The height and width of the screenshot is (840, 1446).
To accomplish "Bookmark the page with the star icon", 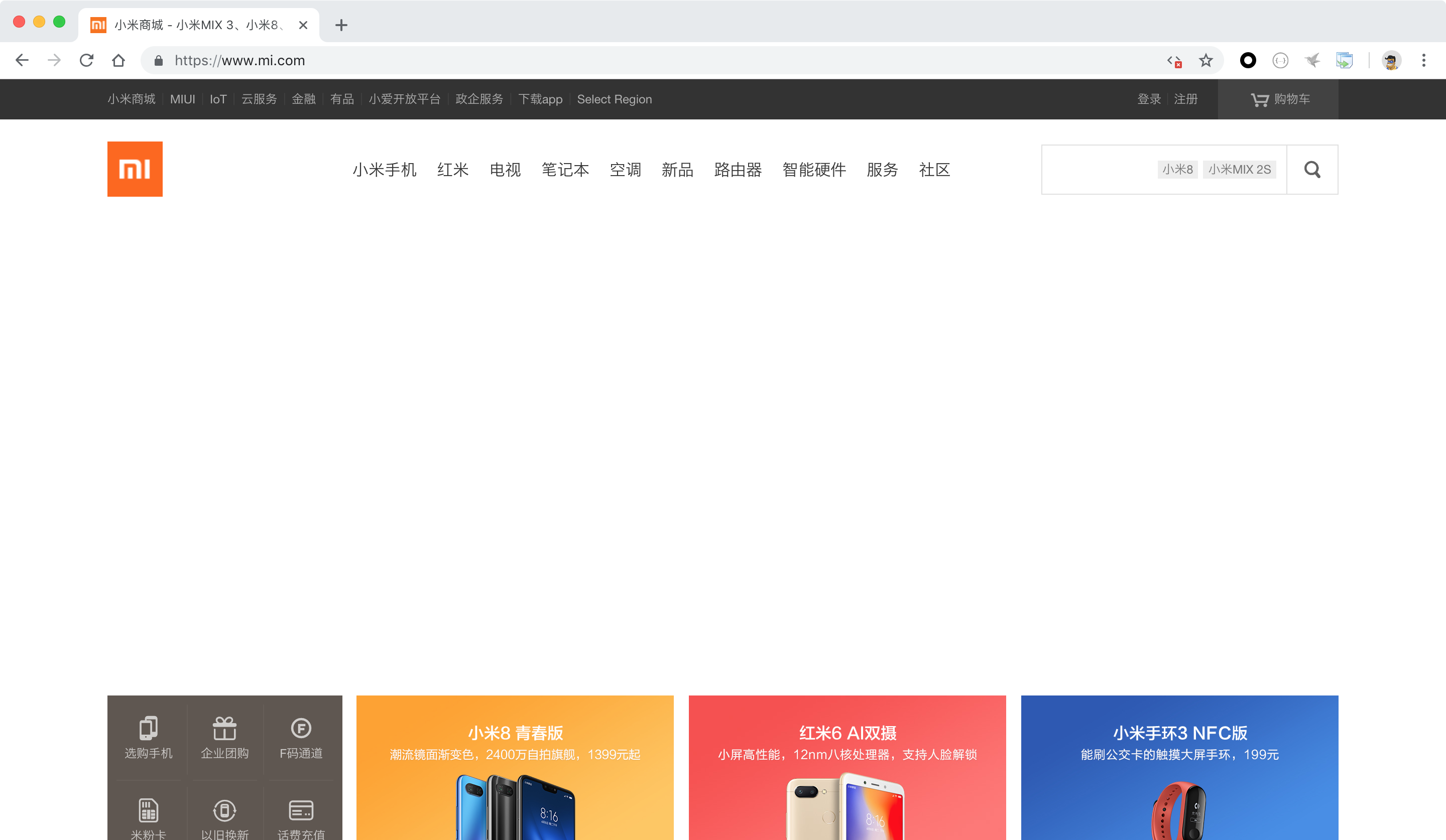I will click(1207, 60).
